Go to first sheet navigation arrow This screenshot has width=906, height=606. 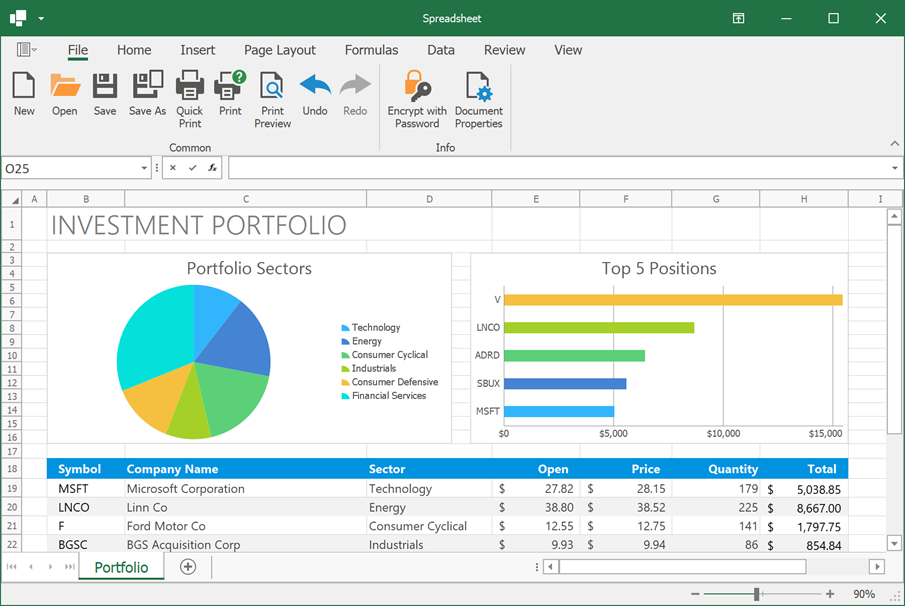click(x=12, y=567)
